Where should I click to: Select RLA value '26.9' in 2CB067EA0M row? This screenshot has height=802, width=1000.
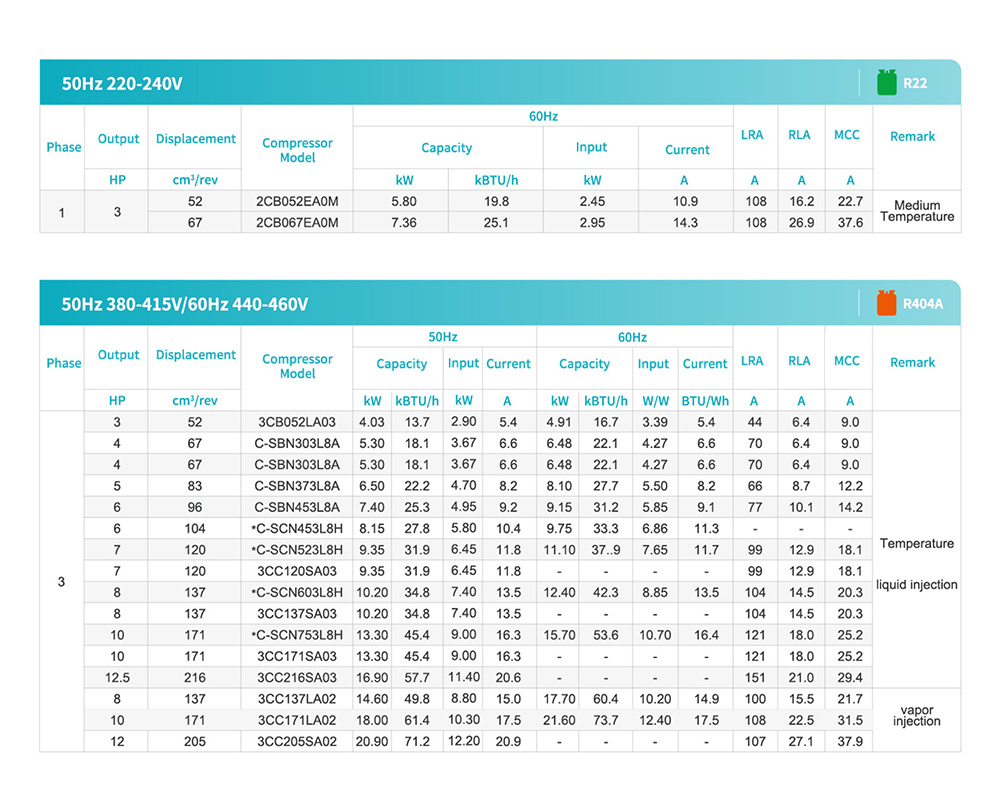[x=802, y=222]
